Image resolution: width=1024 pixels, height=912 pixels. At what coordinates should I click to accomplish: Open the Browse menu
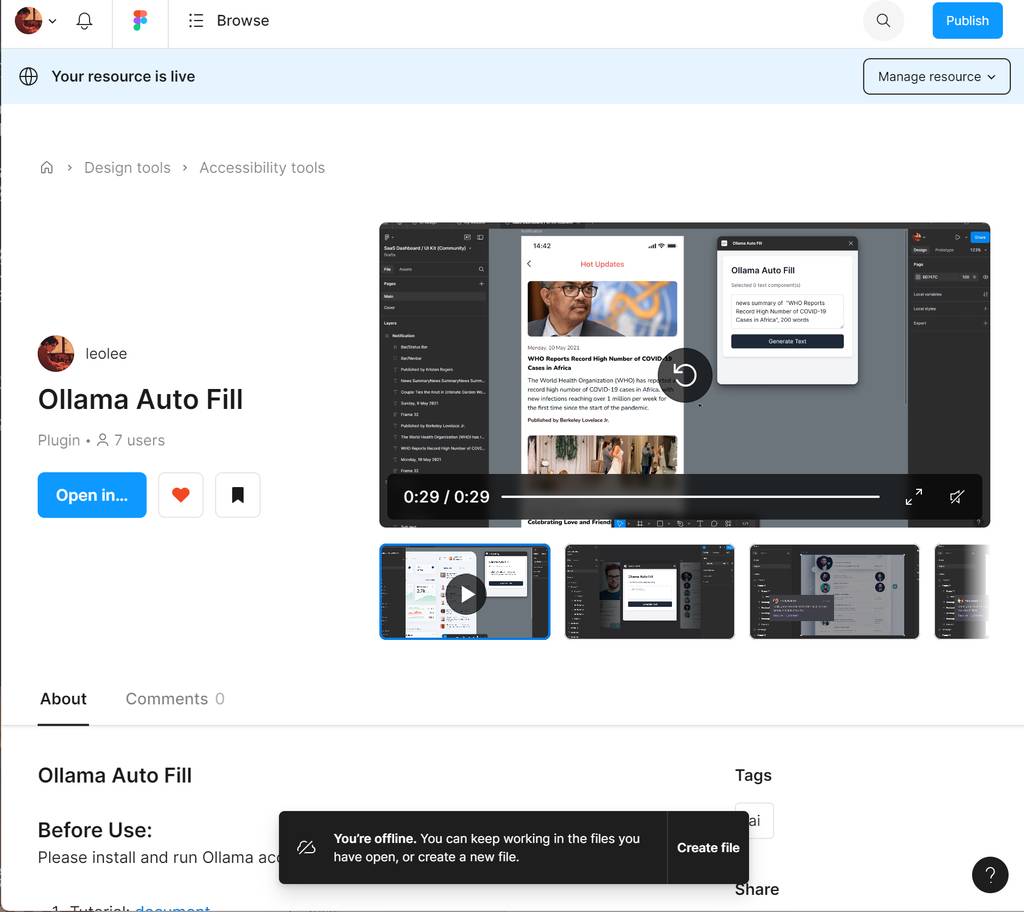point(229,21)
